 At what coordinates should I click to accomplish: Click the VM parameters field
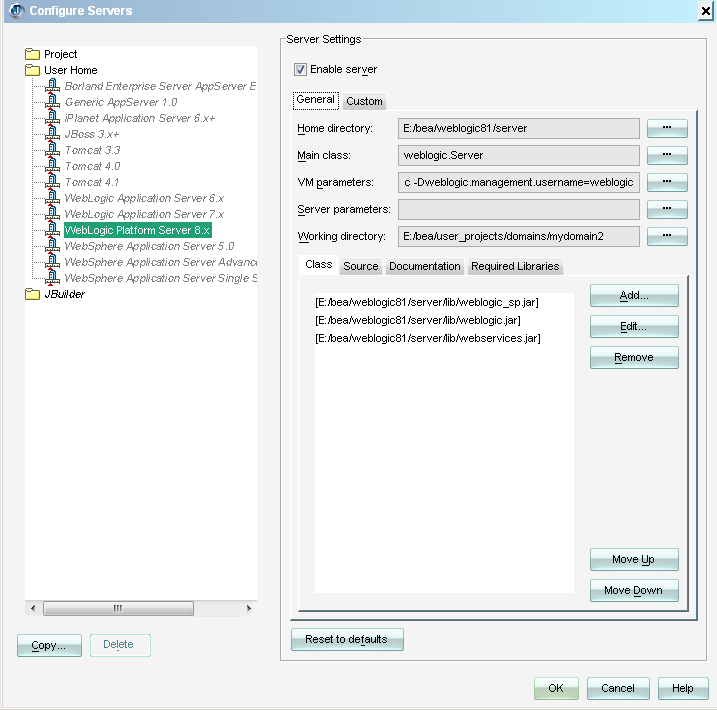tap(519, 182)
